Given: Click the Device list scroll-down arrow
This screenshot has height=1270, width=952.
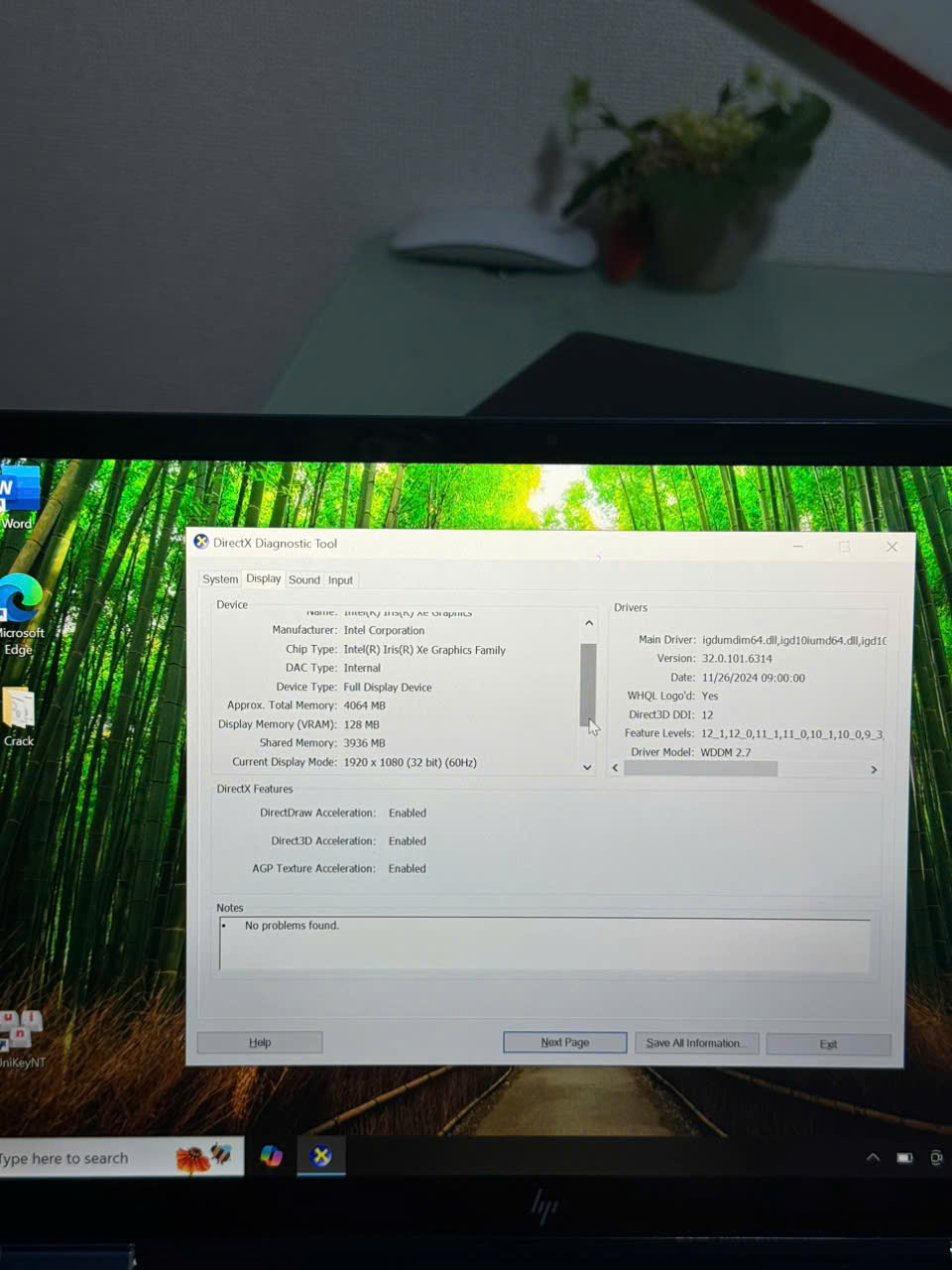Looking at the screenshot, I should click(x=587, y=767).
